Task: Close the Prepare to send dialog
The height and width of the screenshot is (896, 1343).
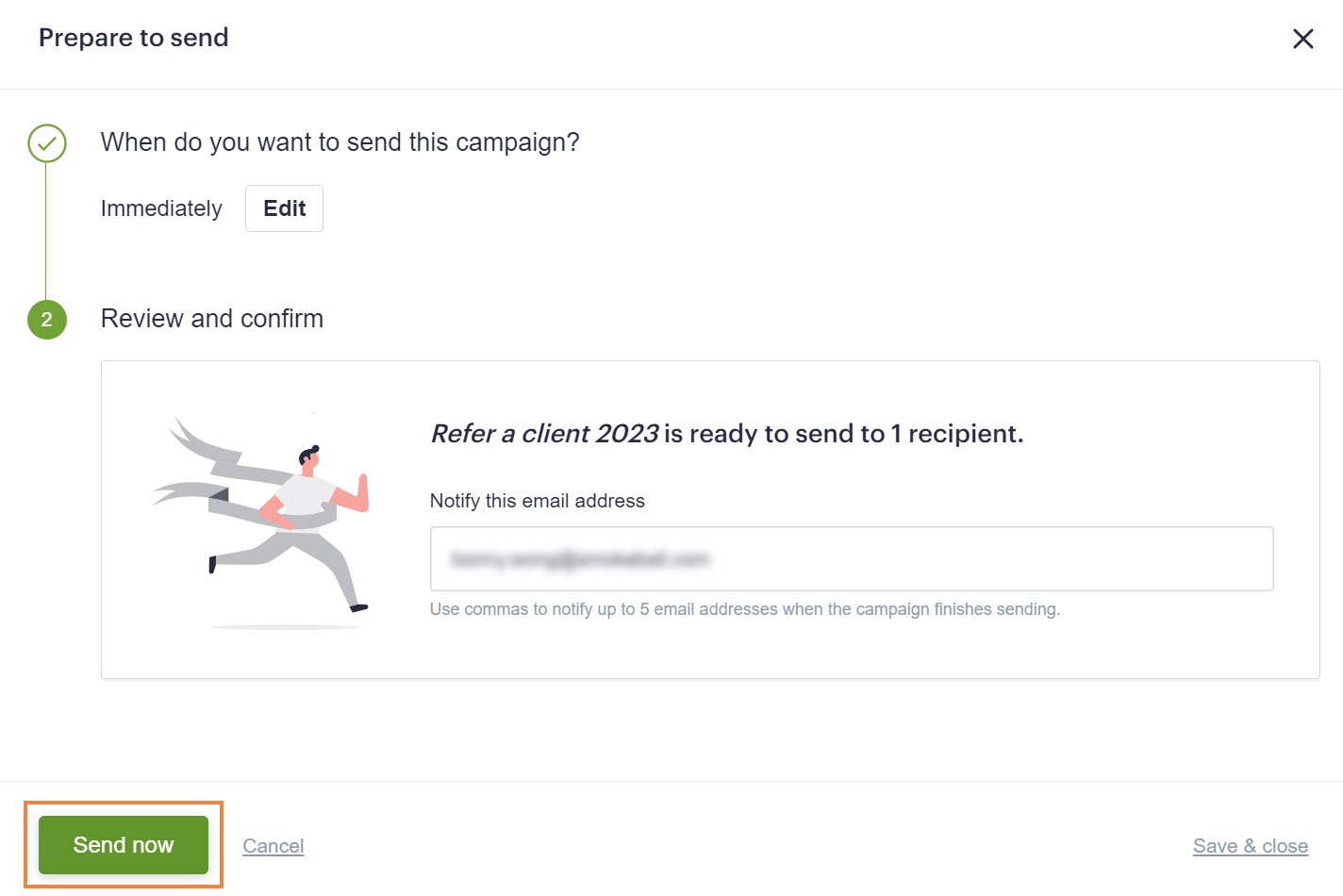Action: pos(1302,39)
